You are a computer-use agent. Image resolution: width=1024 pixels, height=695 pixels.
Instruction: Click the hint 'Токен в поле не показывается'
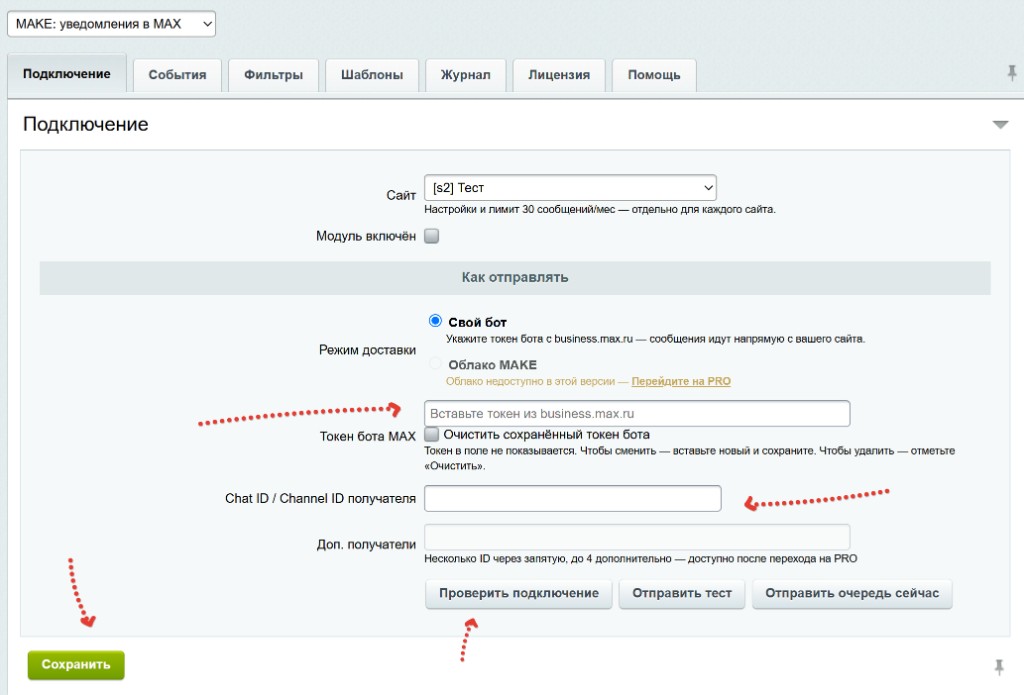[x=689, y=459]
